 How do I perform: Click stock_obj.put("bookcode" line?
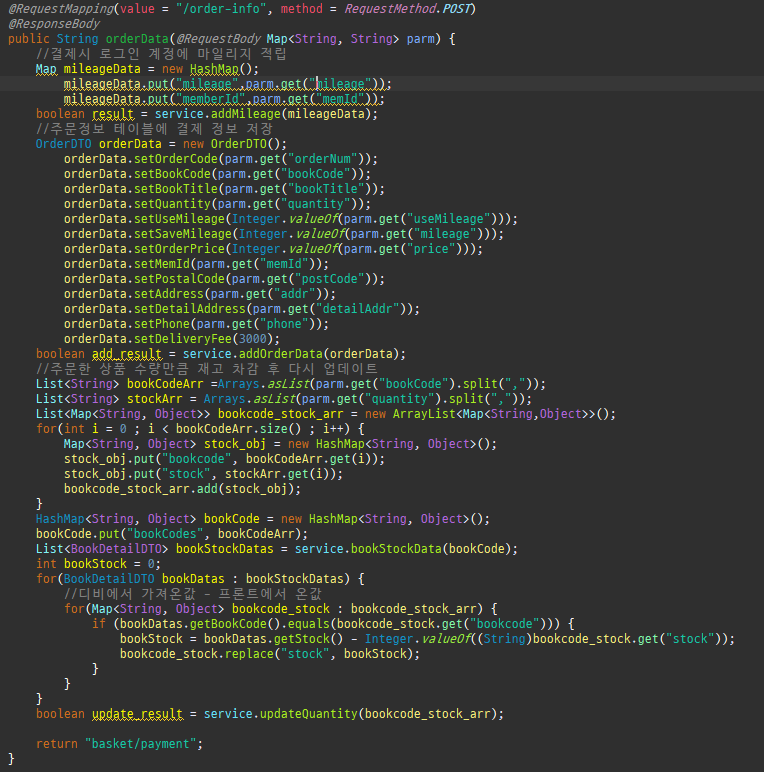pos(224,459)
